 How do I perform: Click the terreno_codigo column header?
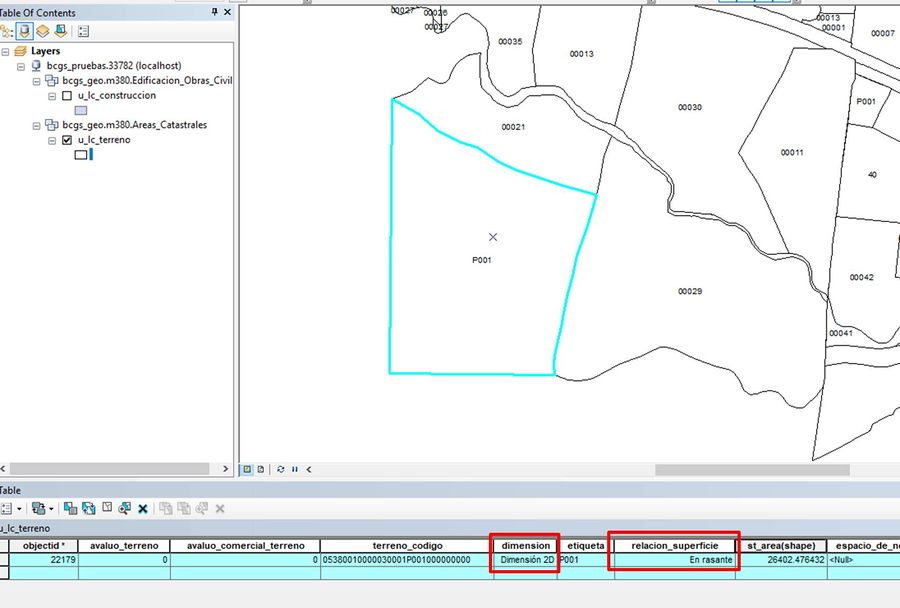(407, 545)
